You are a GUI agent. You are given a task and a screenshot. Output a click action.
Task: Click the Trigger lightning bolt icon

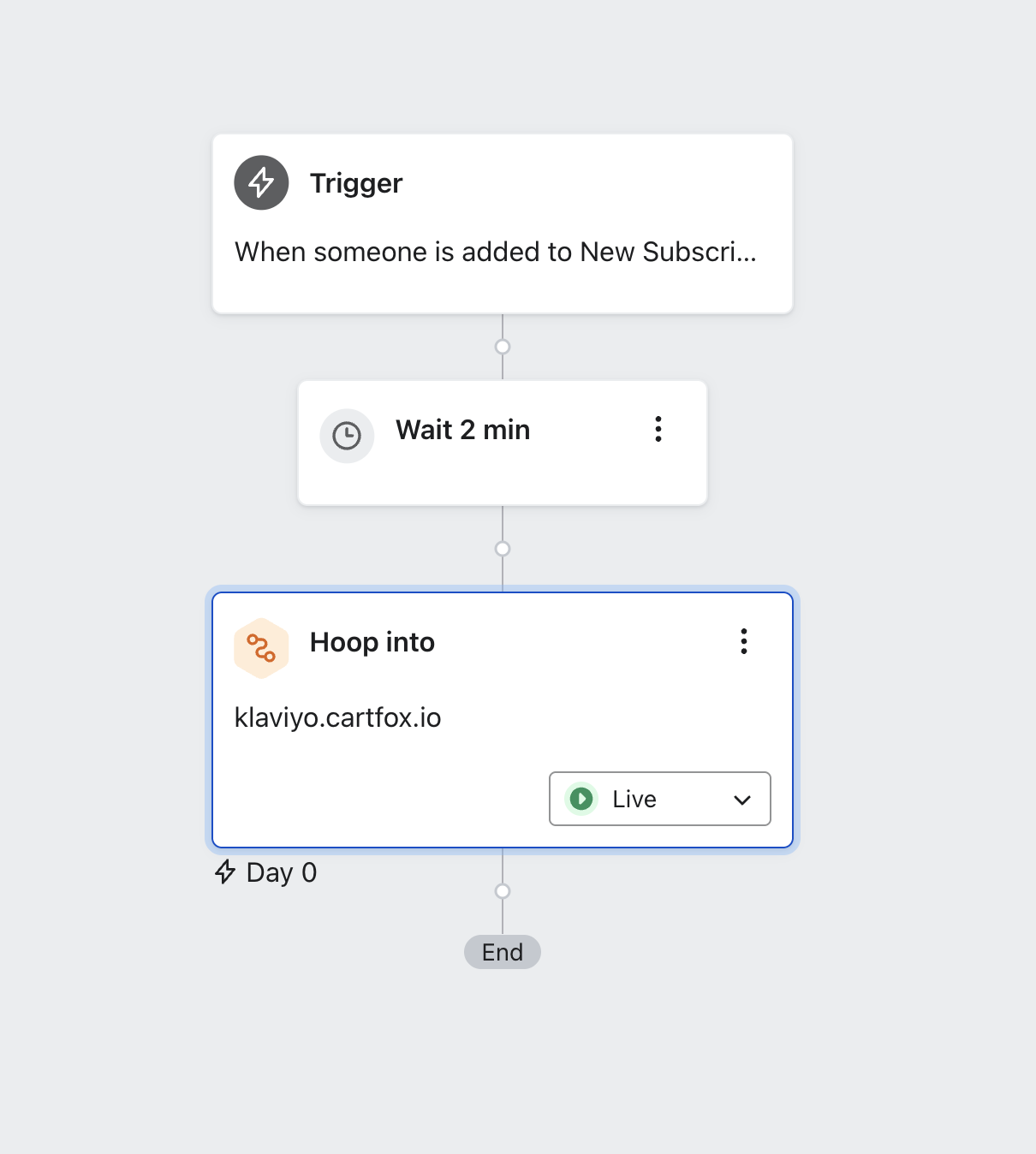pos(261,182)
